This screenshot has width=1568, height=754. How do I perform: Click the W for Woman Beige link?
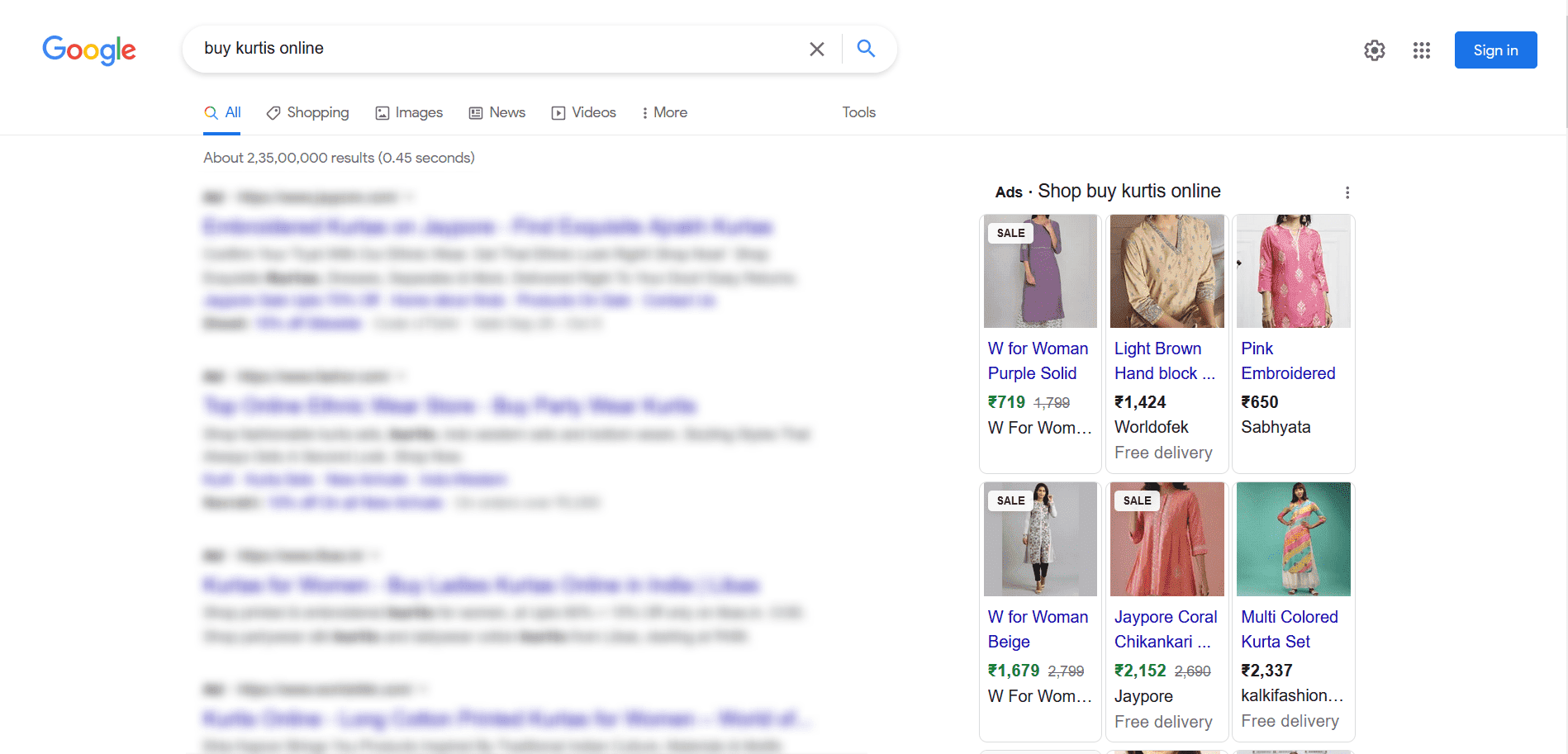[x=1038, y=629]
